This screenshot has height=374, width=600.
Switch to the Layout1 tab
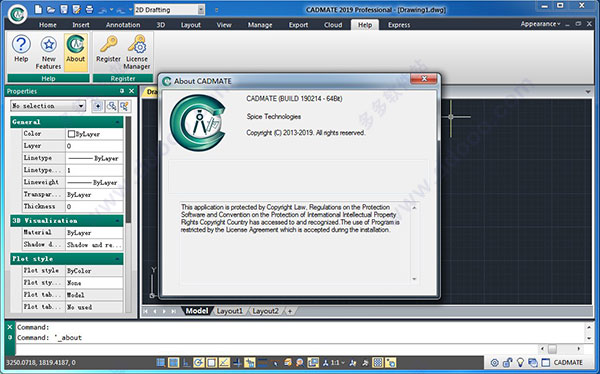tap(230, 311)
